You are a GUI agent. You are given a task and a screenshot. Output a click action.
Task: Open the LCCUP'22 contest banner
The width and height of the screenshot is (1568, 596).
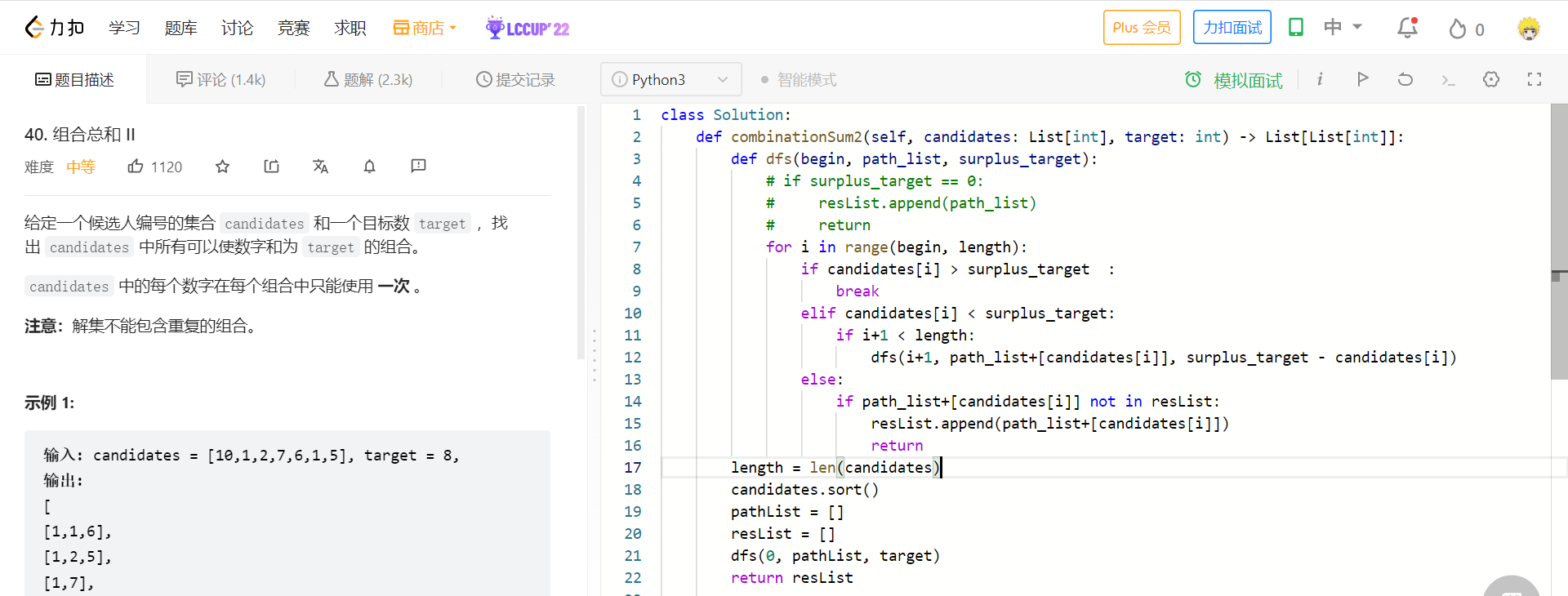pos(528,28)
